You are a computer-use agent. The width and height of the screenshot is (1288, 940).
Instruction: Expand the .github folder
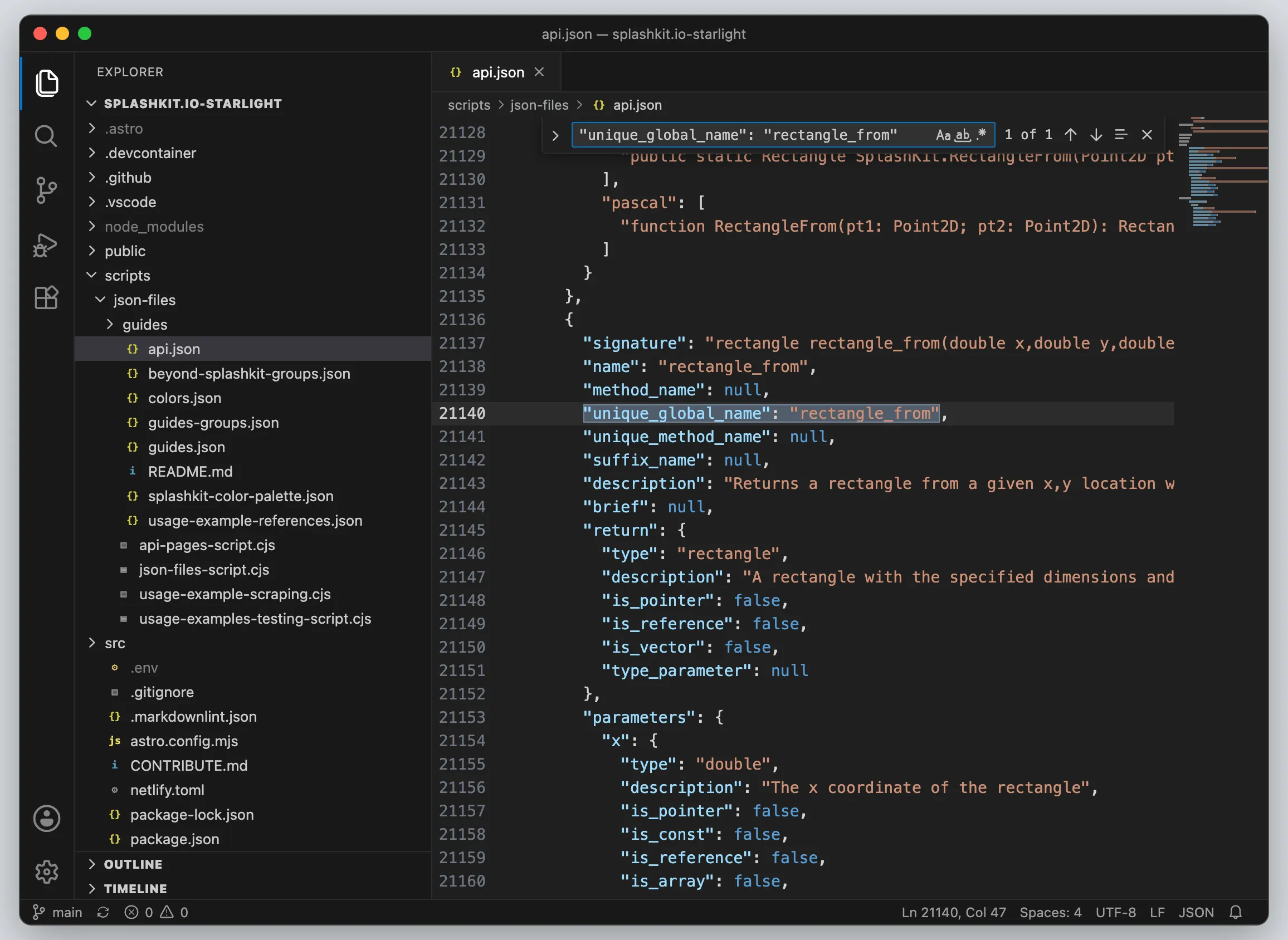253,178
